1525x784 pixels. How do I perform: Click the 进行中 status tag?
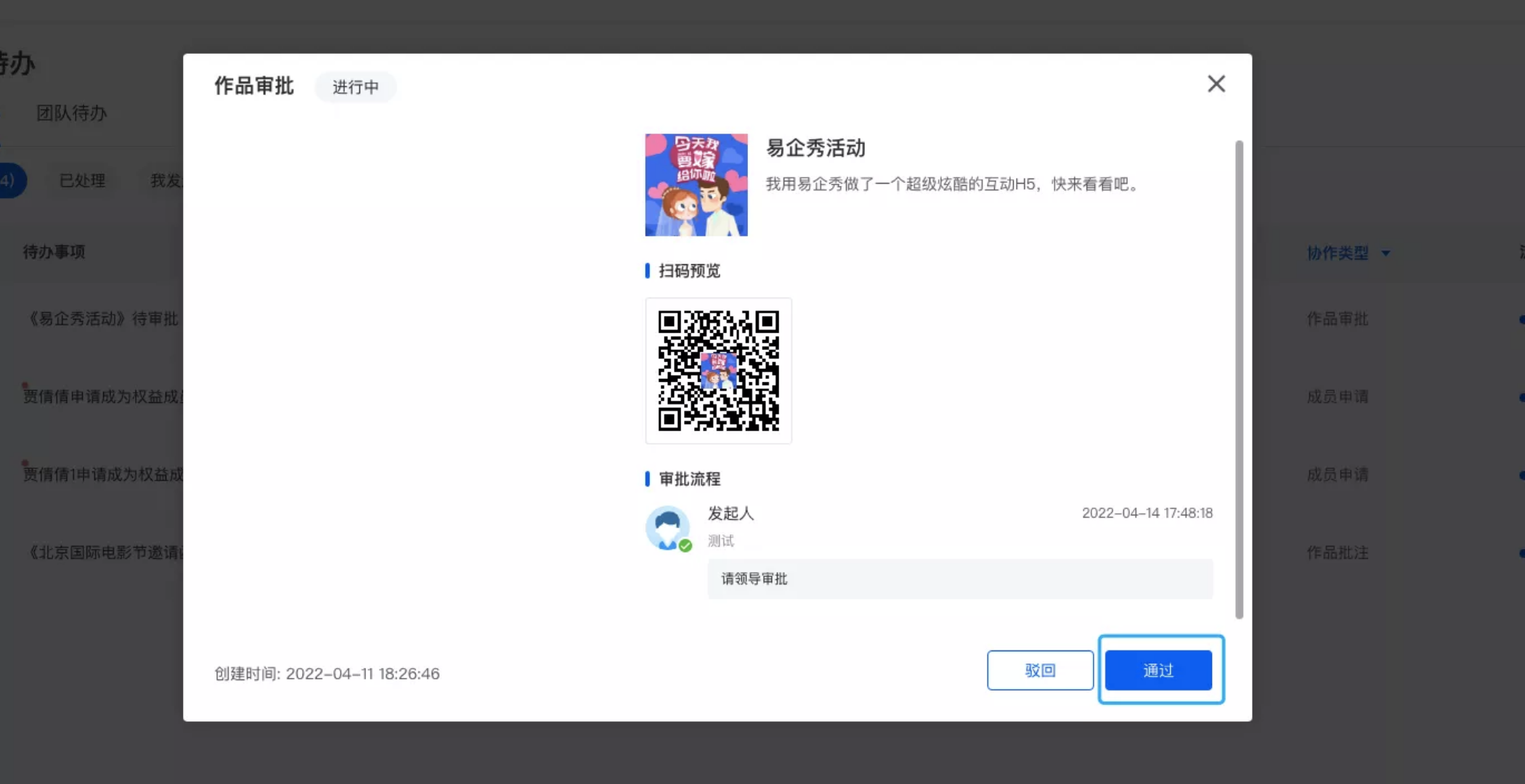coord(355,87)
